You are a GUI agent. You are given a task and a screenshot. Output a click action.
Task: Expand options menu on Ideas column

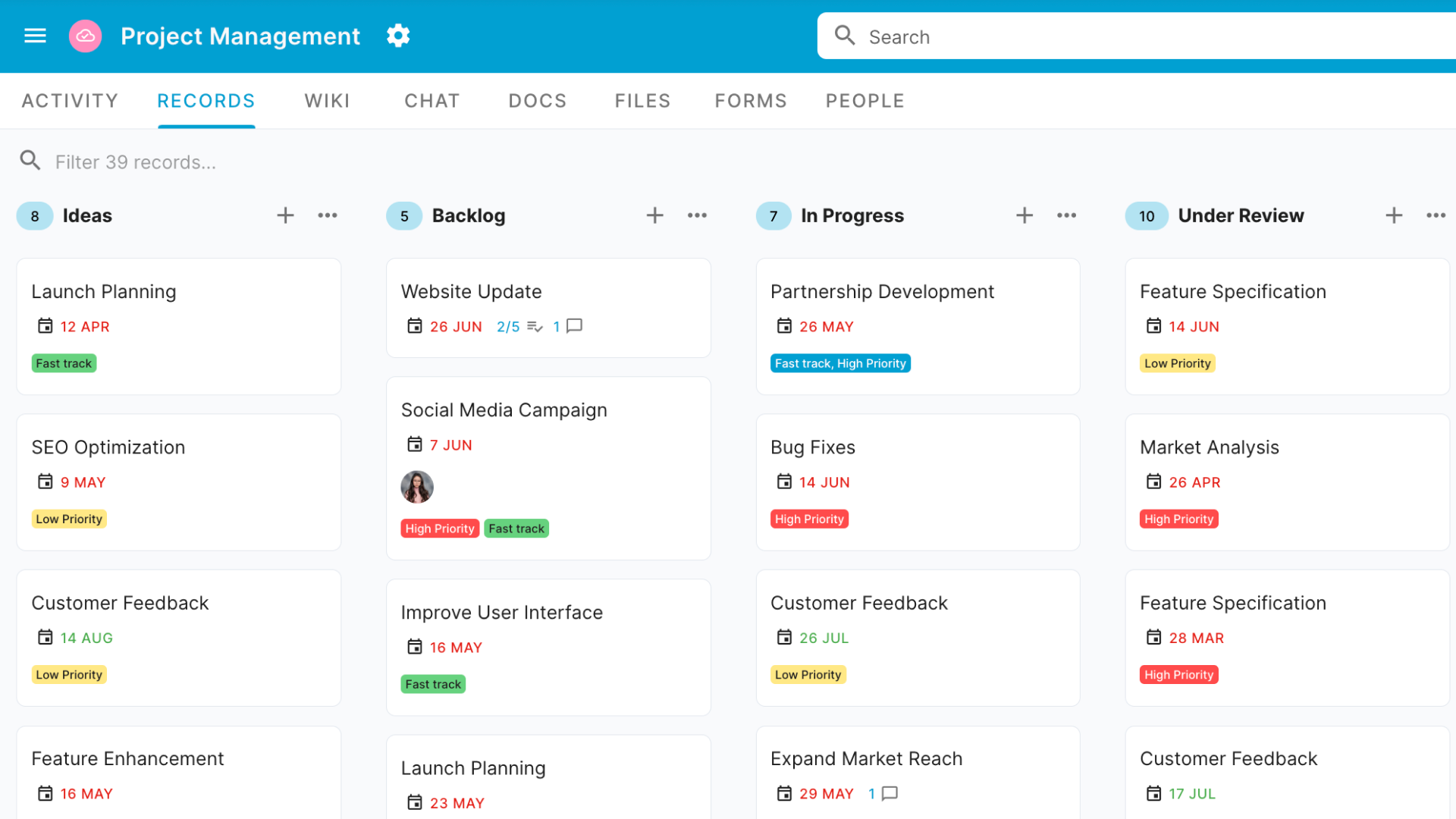(x=327, y=215)
